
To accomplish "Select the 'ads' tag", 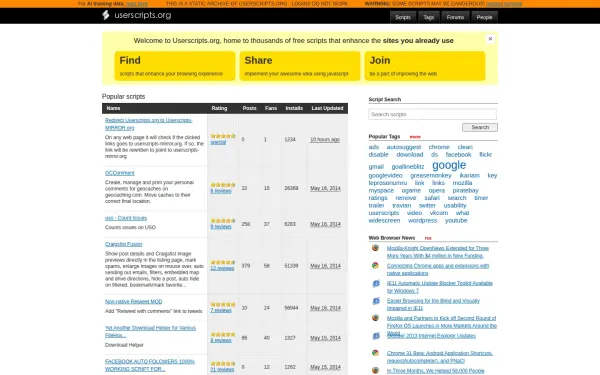I will coord(373,147).
